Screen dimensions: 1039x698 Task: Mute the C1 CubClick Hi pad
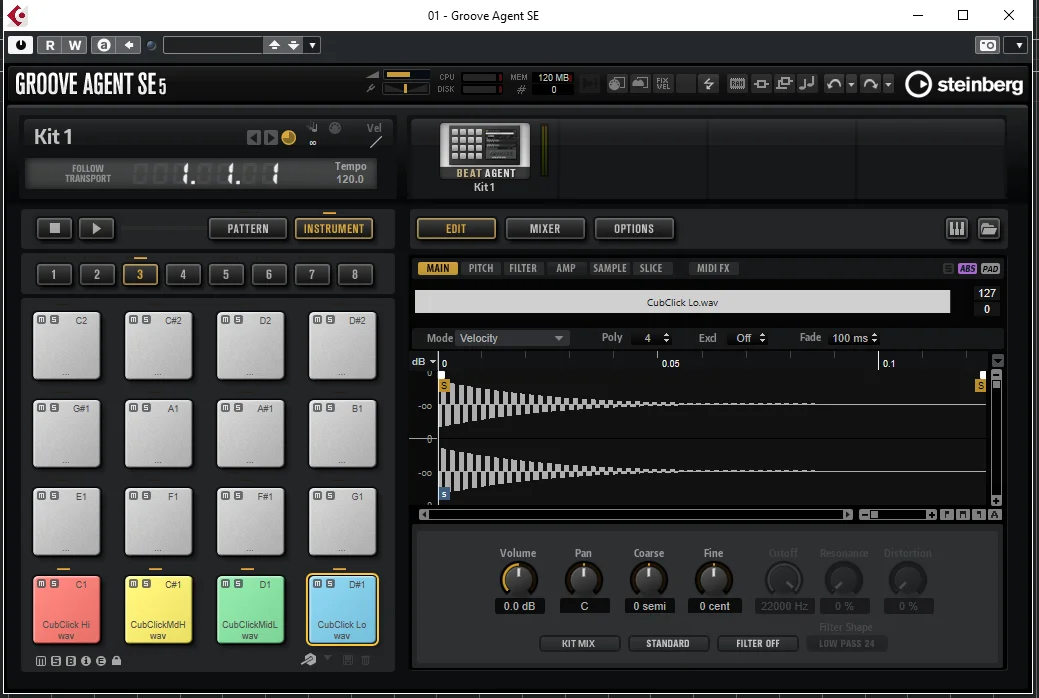point(42,583)
